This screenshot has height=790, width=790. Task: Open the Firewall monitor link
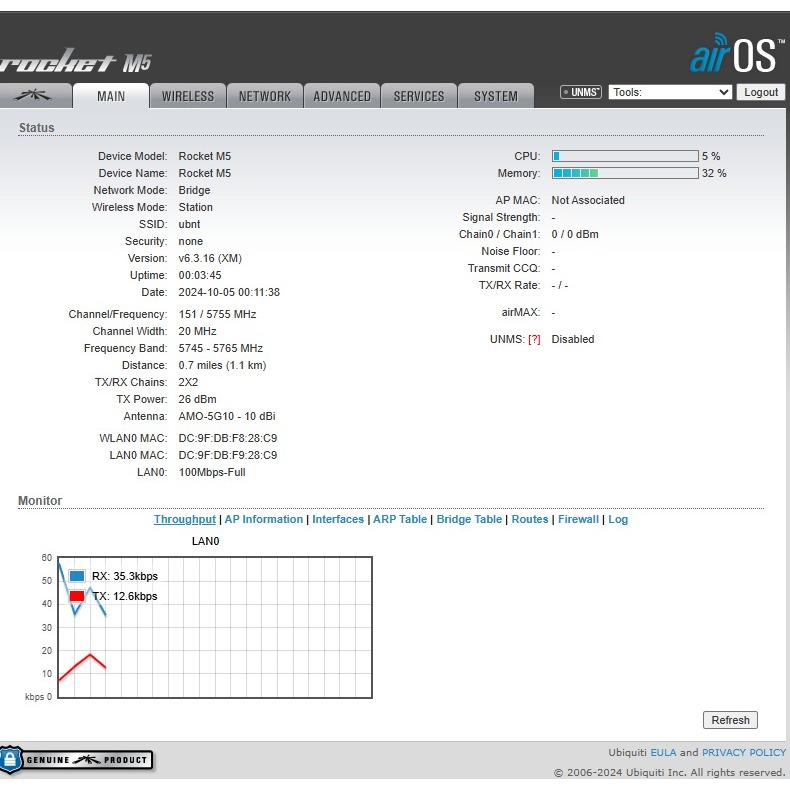tap(578, 519)
